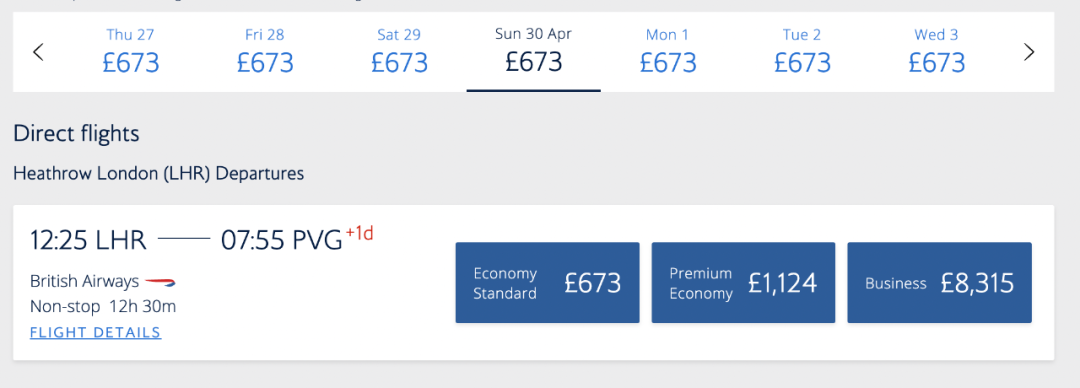Image resolution: width=1080 pixels, height=388 pixels.
Task: Choose Premium Economy £1,124 fare
Action: click(x=743, y=283)
